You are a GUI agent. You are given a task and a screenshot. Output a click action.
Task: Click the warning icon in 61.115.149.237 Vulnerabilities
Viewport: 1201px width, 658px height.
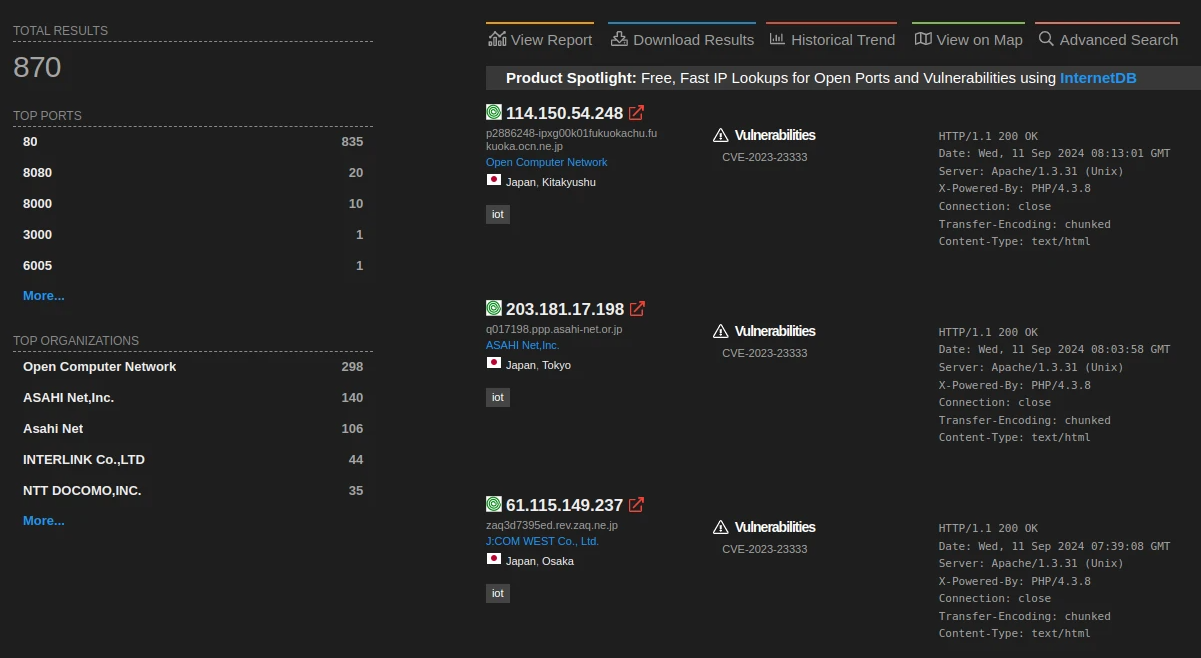721,527
